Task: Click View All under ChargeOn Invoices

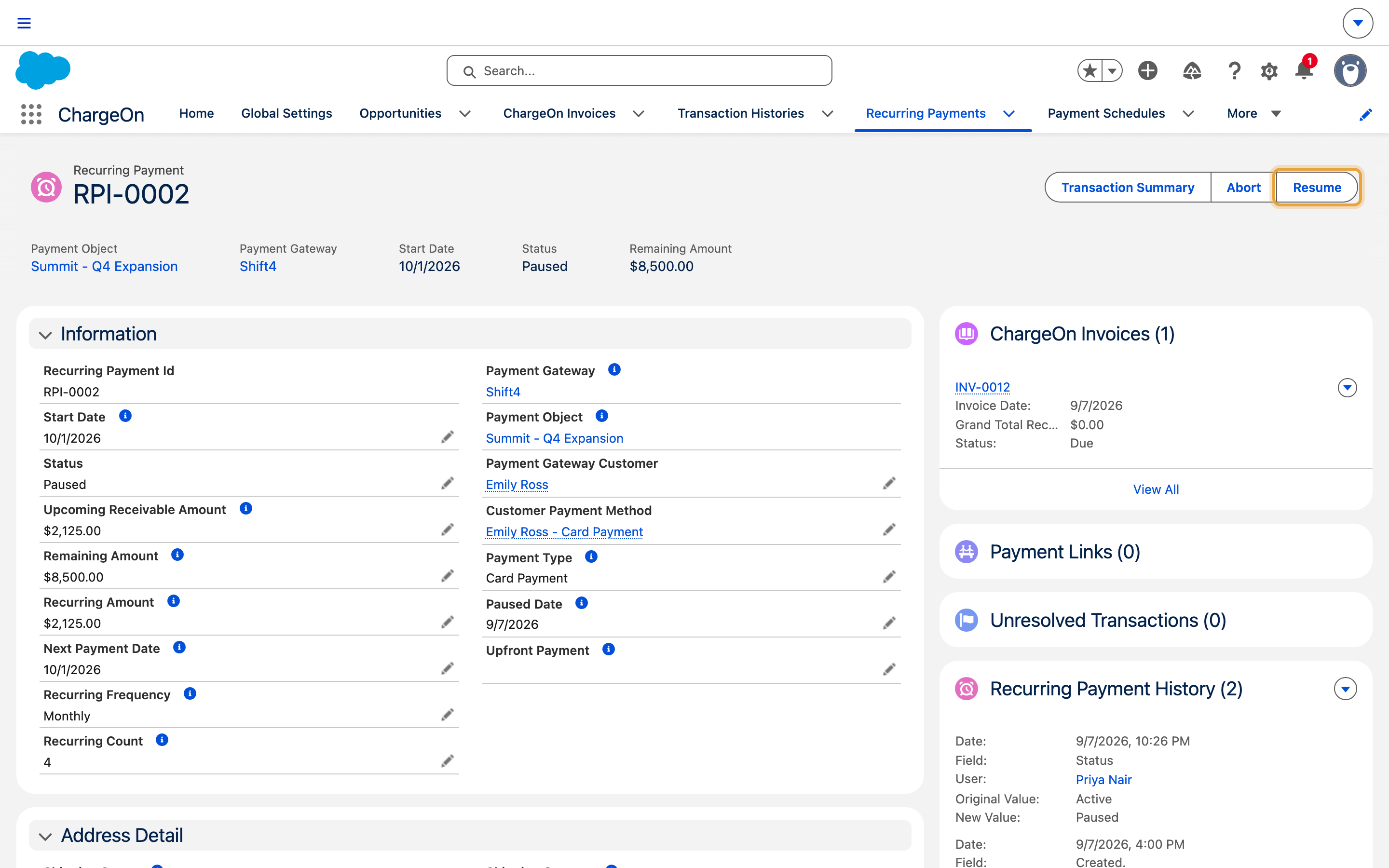Action: point(1156,489)
